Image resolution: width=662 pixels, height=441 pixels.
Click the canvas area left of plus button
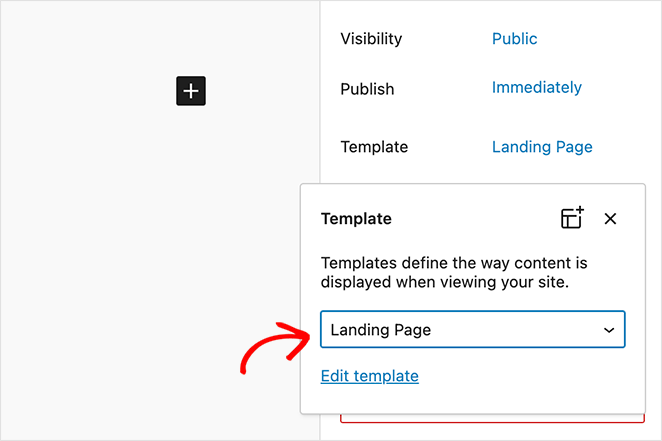click(x=90, y=91)
